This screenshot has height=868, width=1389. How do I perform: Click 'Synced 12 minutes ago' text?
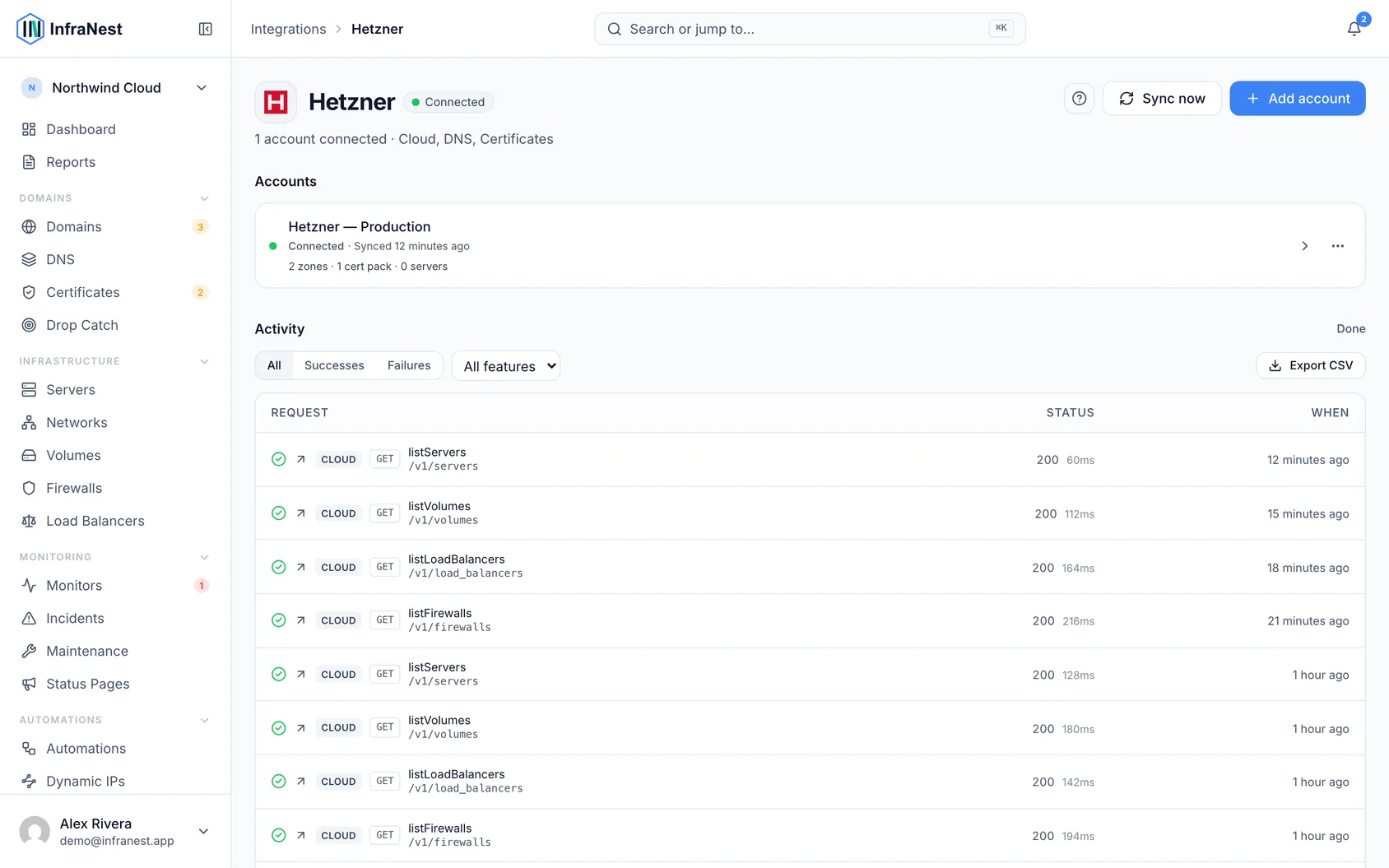coord(411,246)
